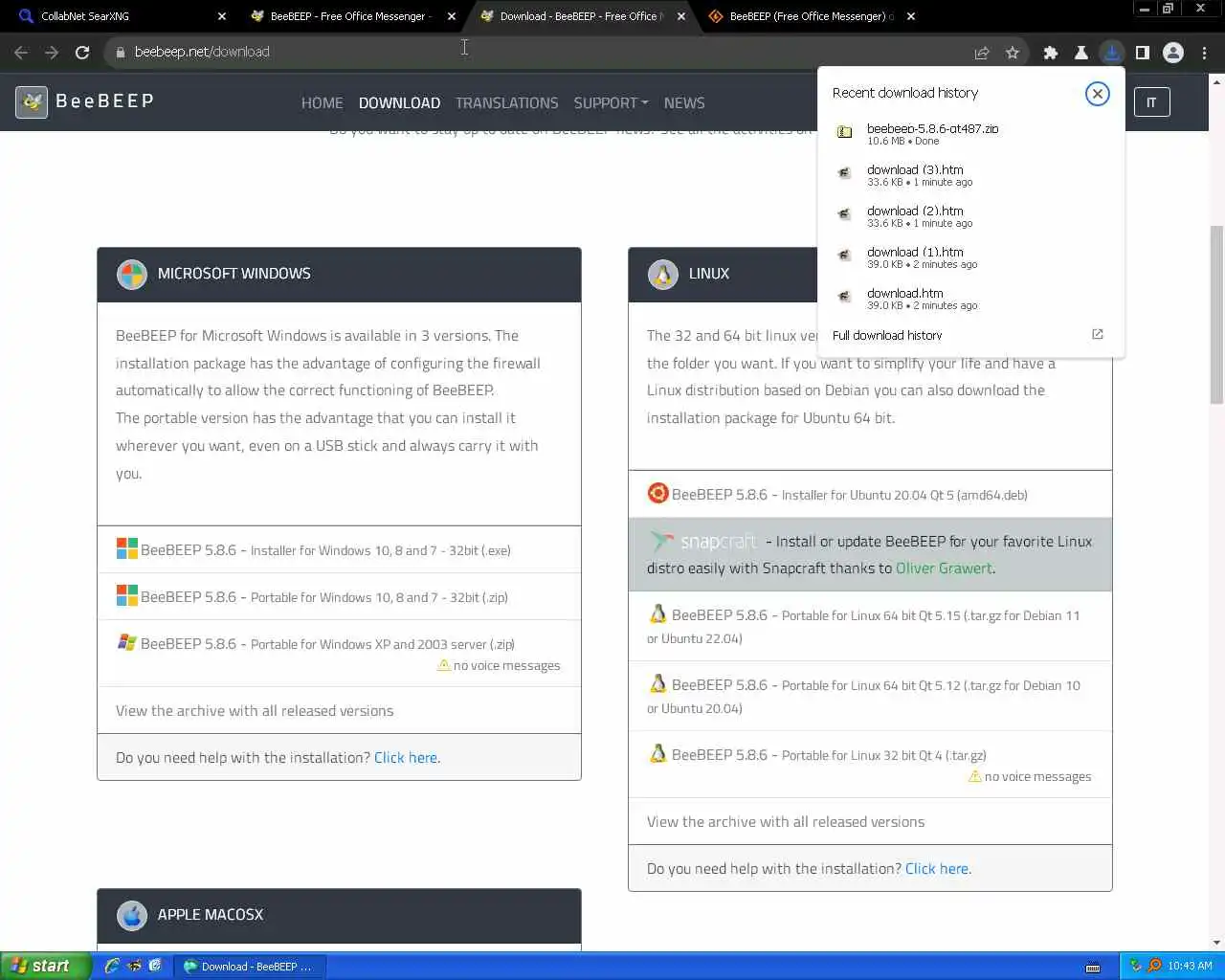This screenshot has height=980, width=1225.
Task: Click the Internet Explorer quick launch icon
Action: [112, 966]
